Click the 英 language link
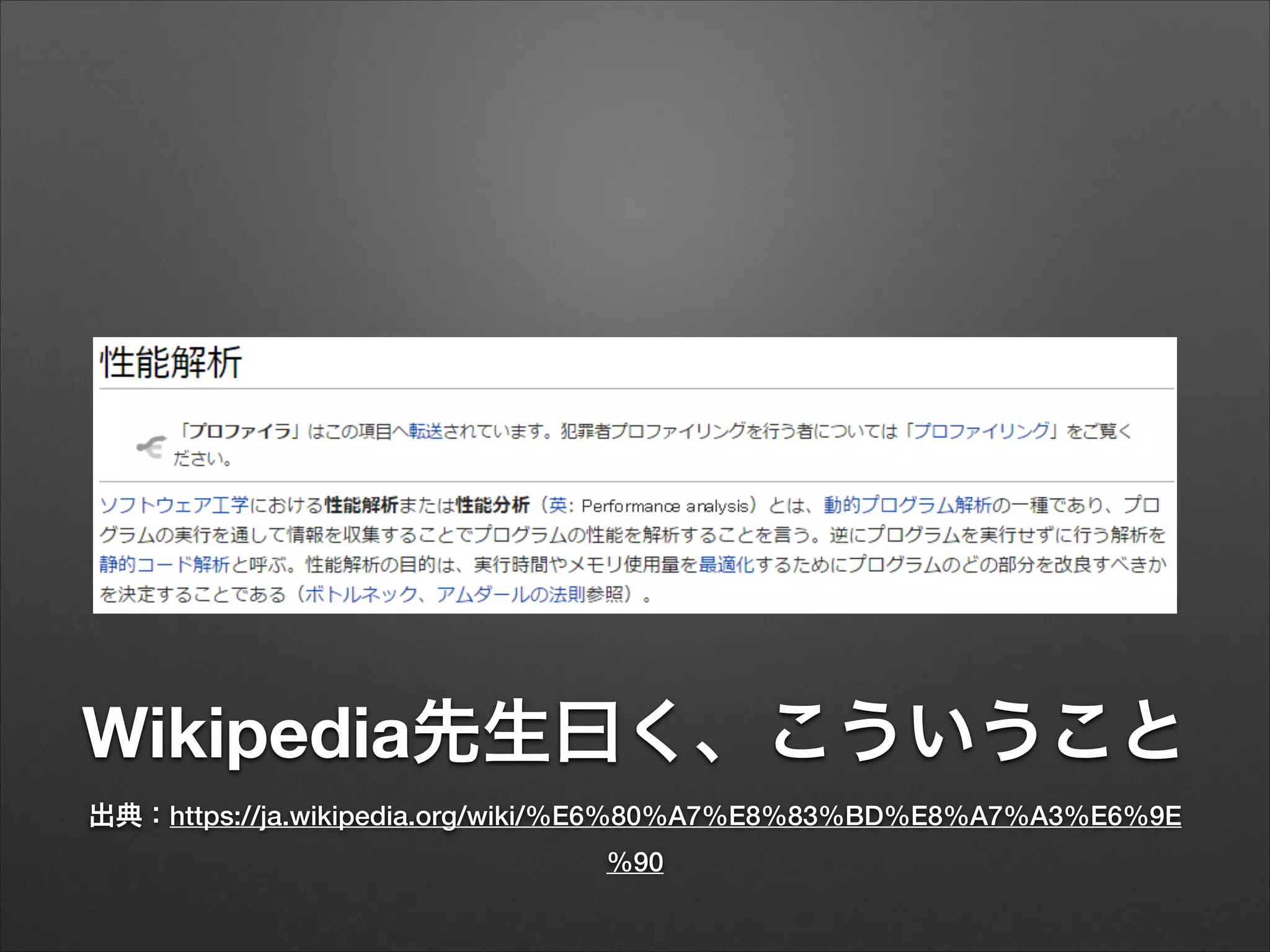 point(557,505)
